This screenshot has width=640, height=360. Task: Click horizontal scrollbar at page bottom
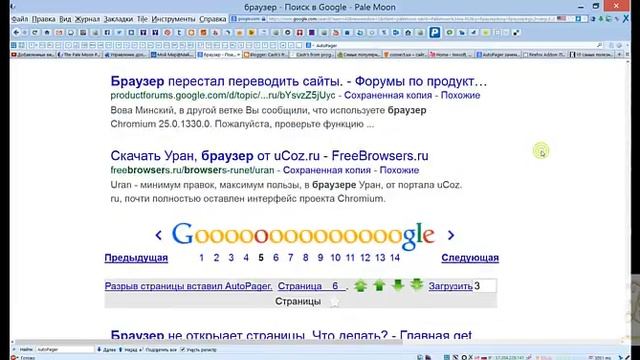click(x=208, y=342)
